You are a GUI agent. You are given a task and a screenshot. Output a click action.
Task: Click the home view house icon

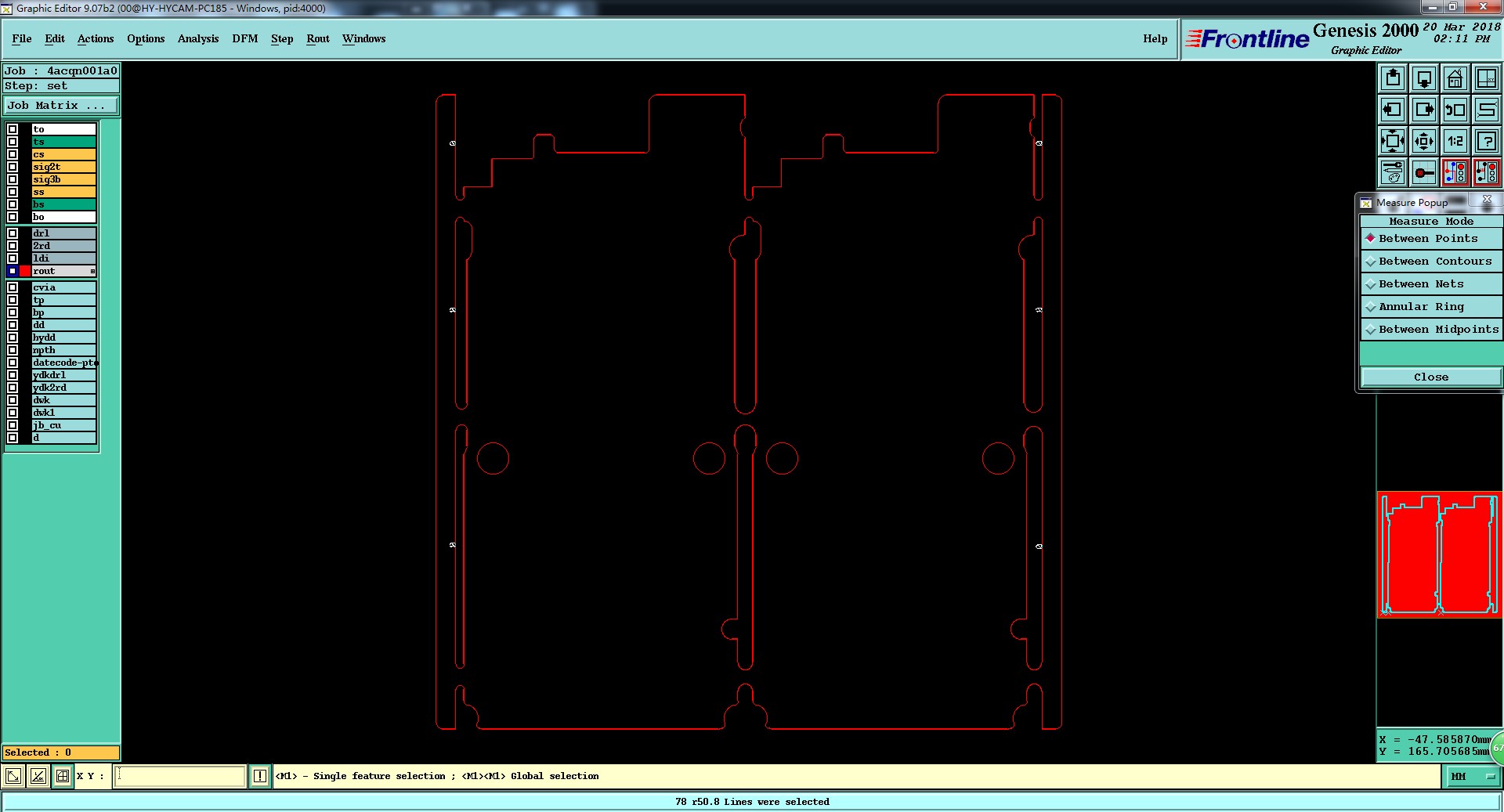pos(1455,78)
